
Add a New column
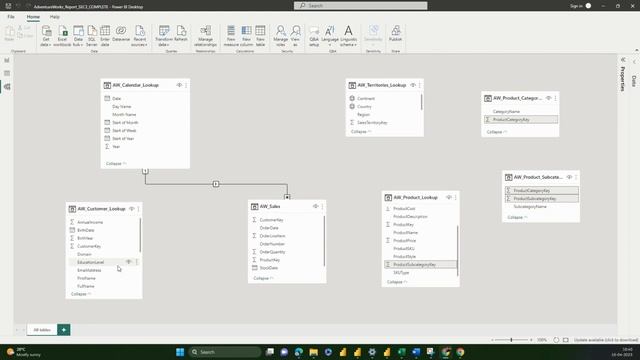(246, 36)
